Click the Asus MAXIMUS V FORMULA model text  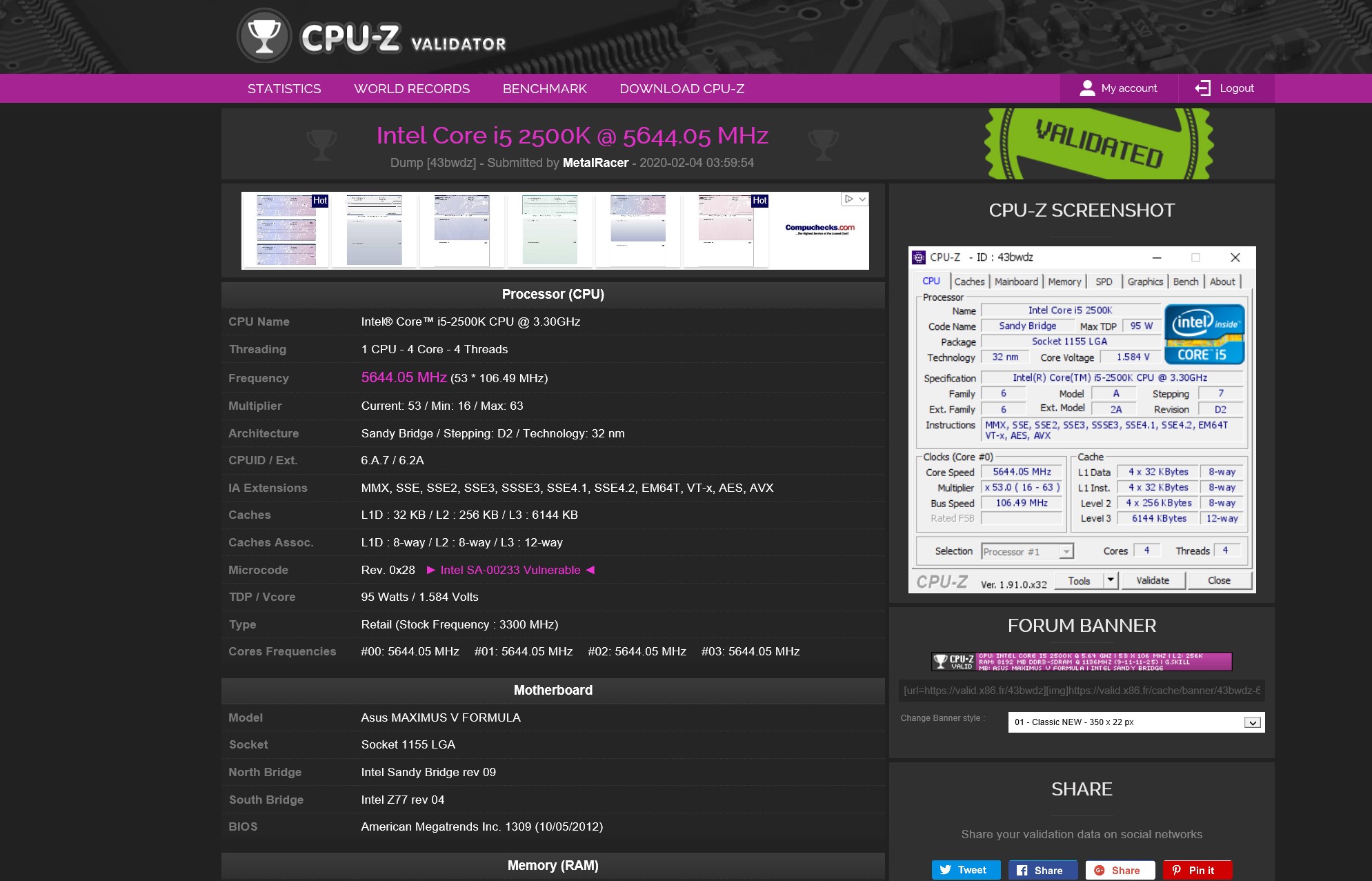pyautogui.click(x=441, y=717)
